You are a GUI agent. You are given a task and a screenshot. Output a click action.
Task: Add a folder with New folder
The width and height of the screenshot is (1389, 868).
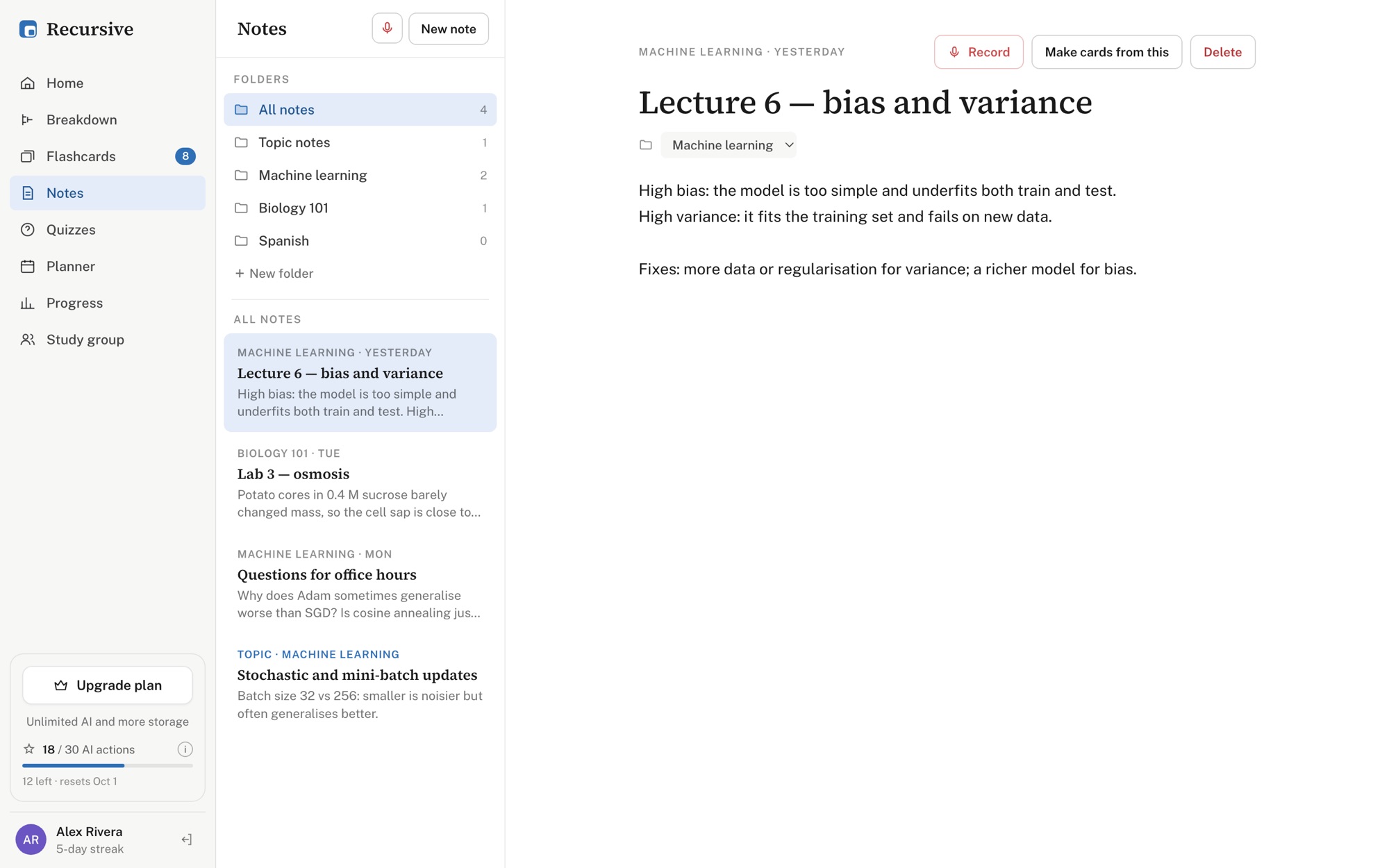coord(274,274)
